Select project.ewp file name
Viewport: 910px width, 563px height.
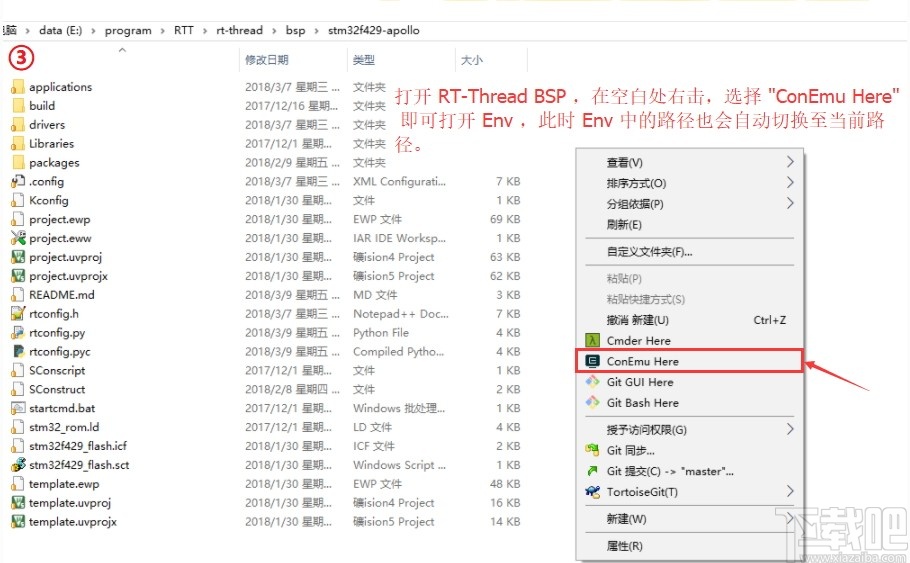tap(59, 219)
